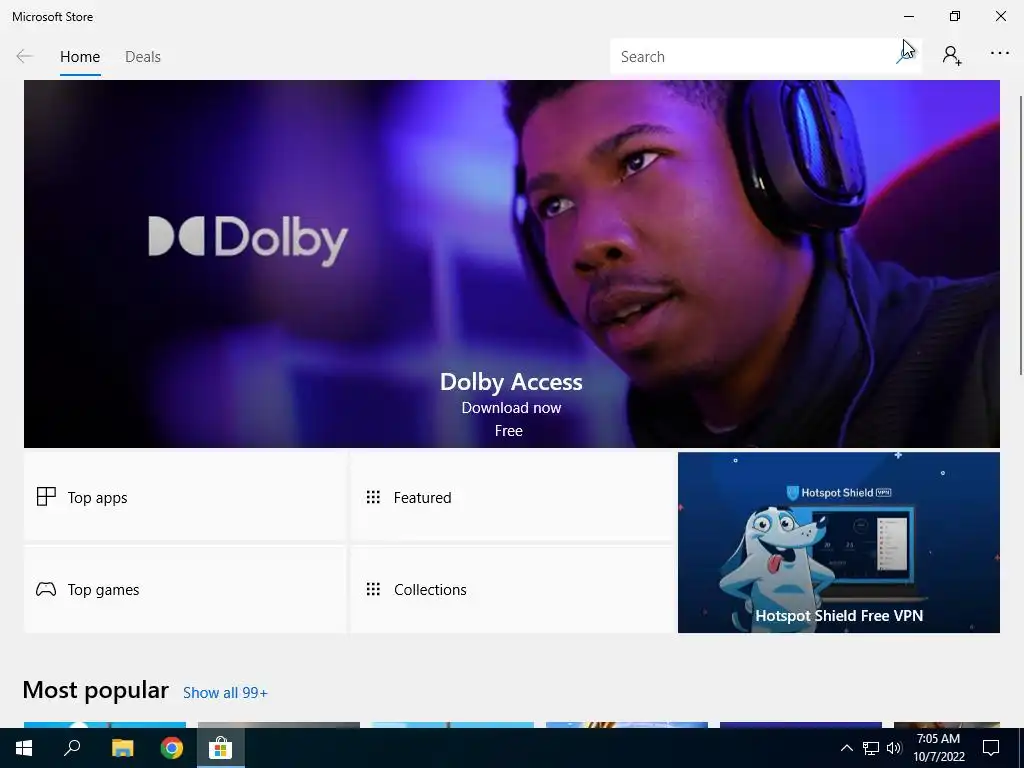Screen dimensions: 1024x768
Task: Click the Microsoft Store title text
Action: (x=52, y=17)
